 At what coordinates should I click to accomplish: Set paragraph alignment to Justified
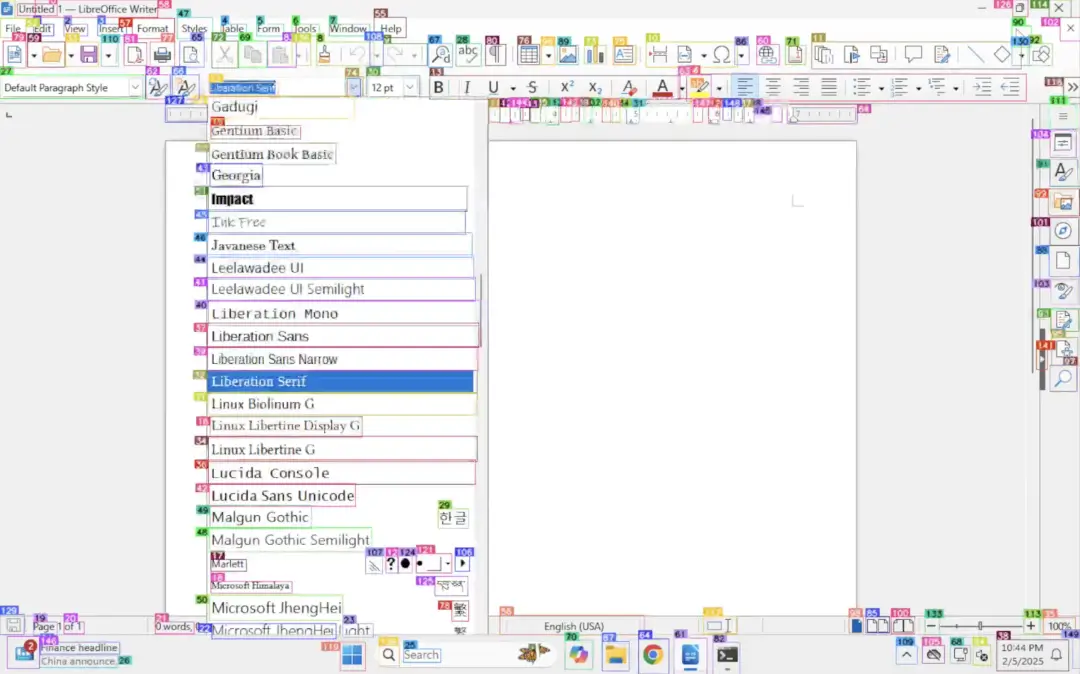829,87
